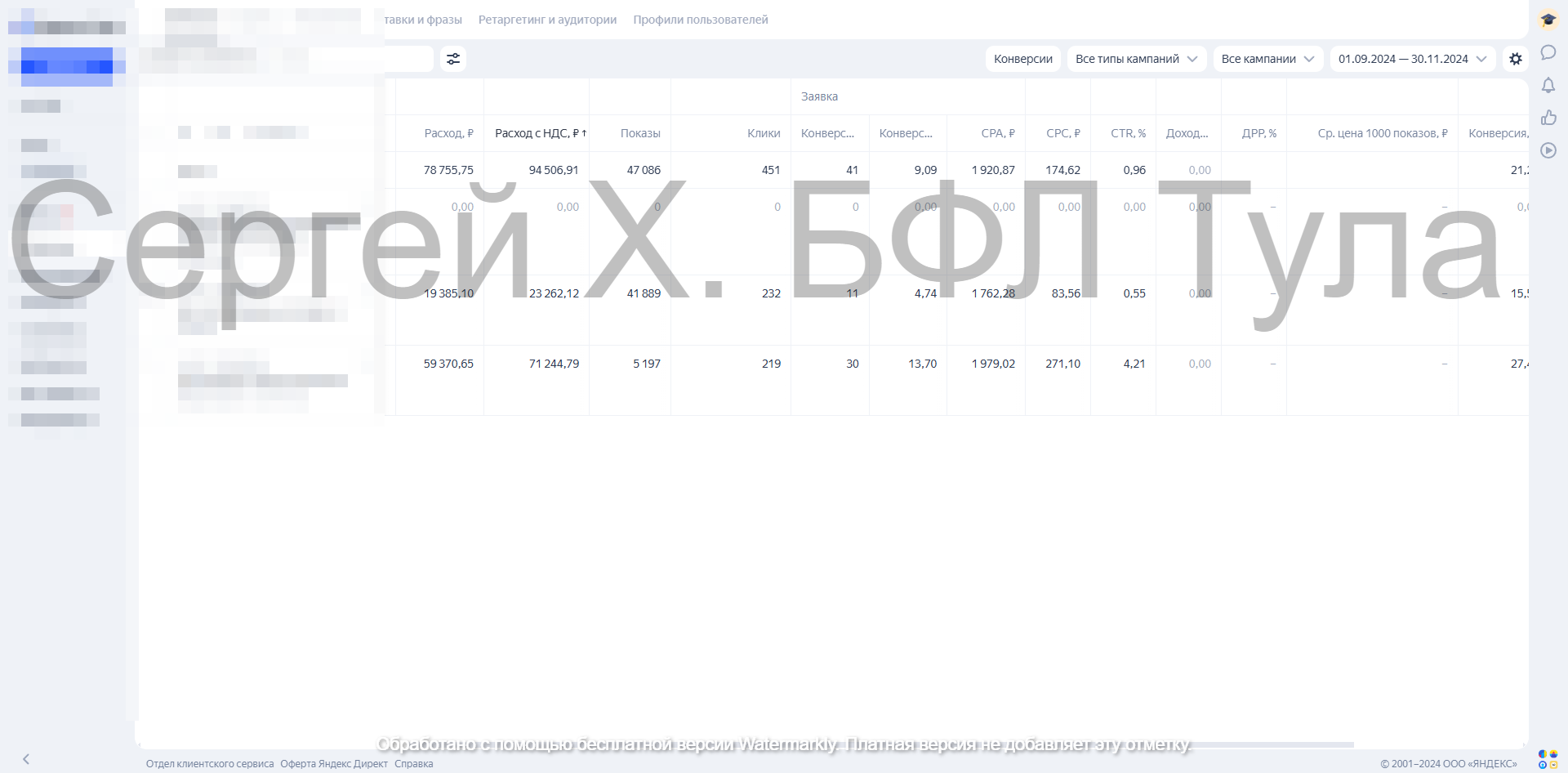Viewport: 1568px width, 773px height.
Task: Sort by ДРР, % column header
Action: [x=1259, y=133]
